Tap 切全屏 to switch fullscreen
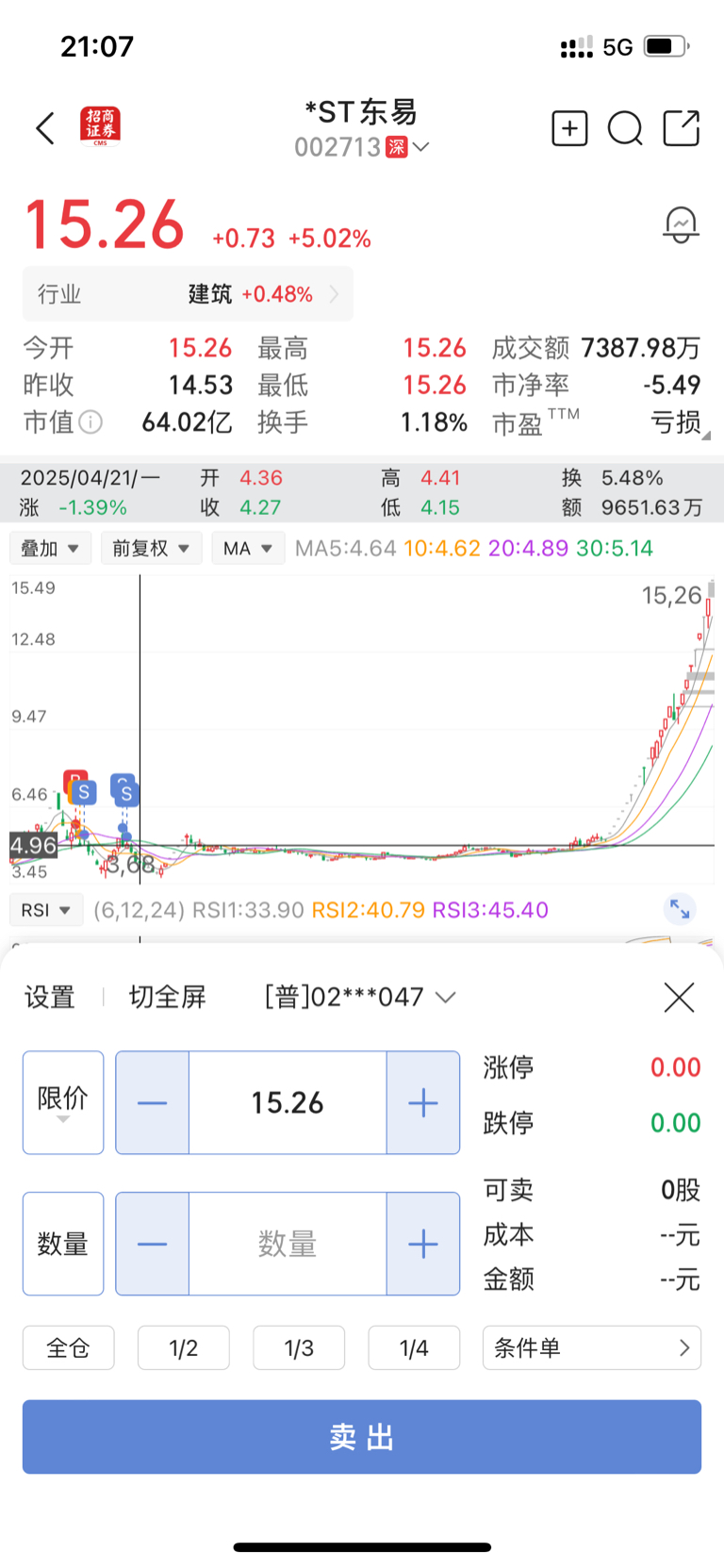 (x=167, y=997)
